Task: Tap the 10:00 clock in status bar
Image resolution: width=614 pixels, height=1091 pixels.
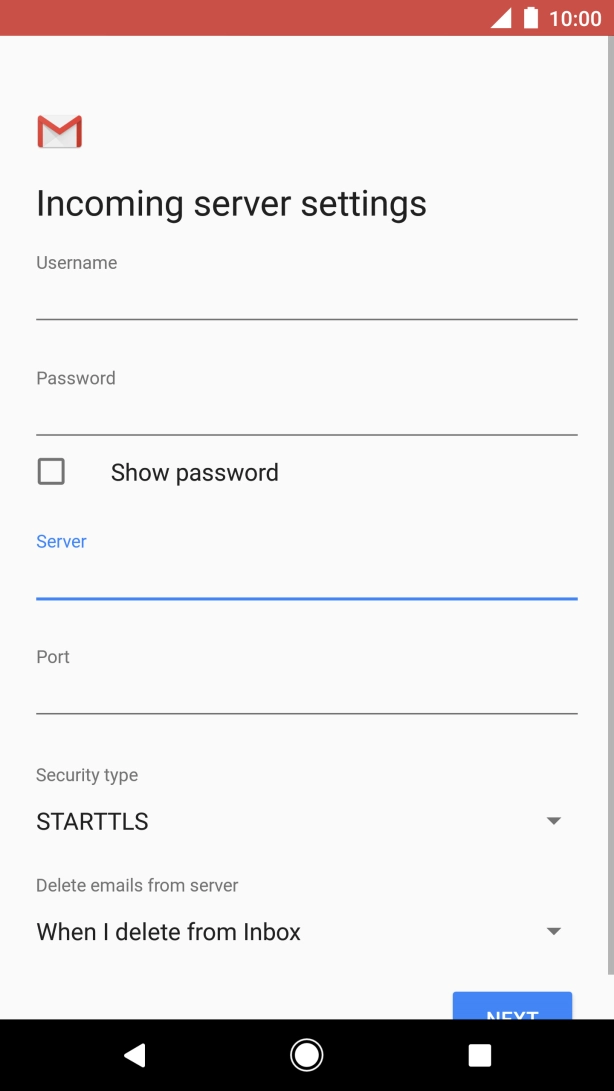Action: click(x=575, y=18)
